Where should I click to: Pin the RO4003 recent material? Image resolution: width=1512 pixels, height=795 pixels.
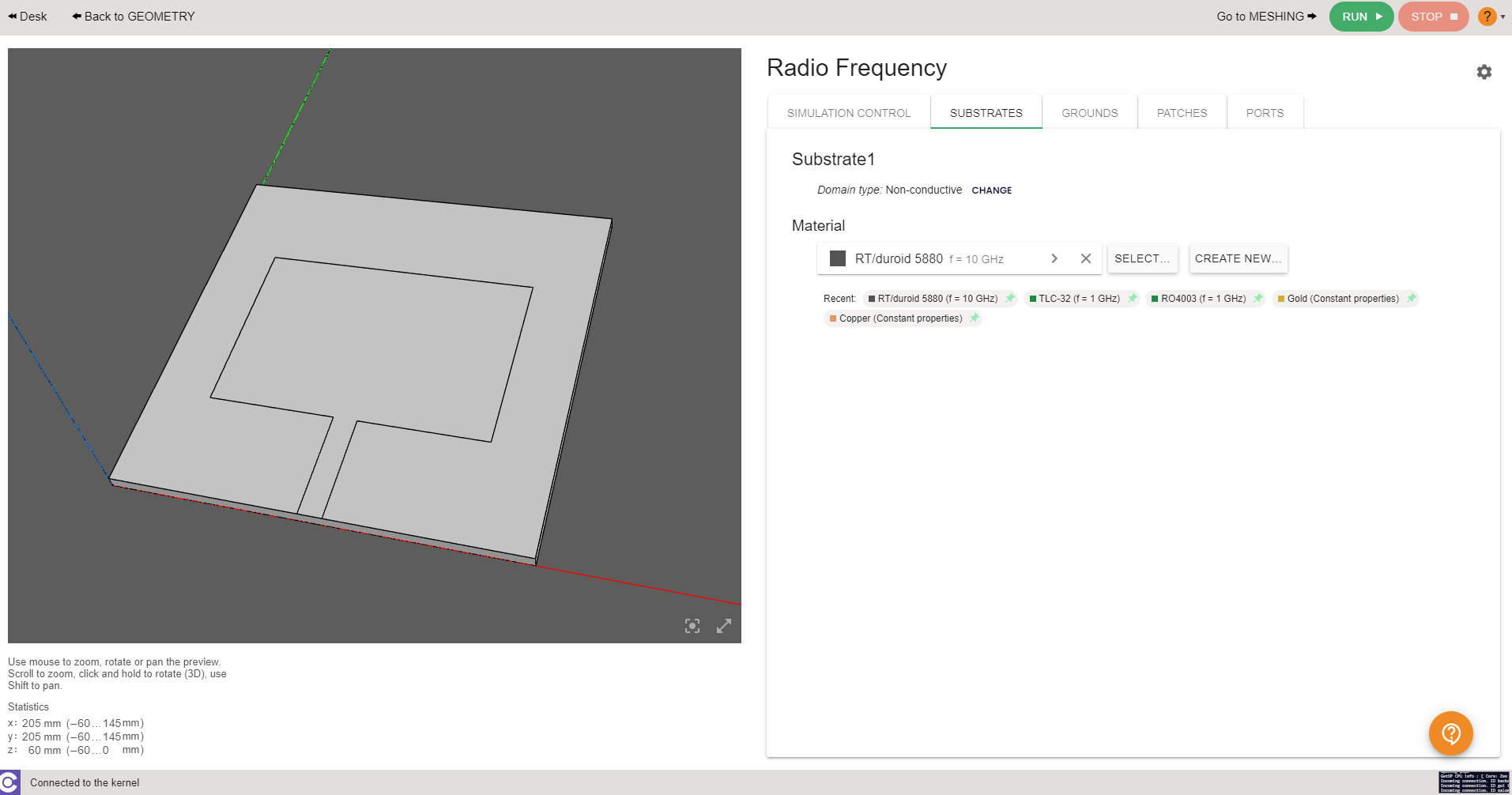1258,298
